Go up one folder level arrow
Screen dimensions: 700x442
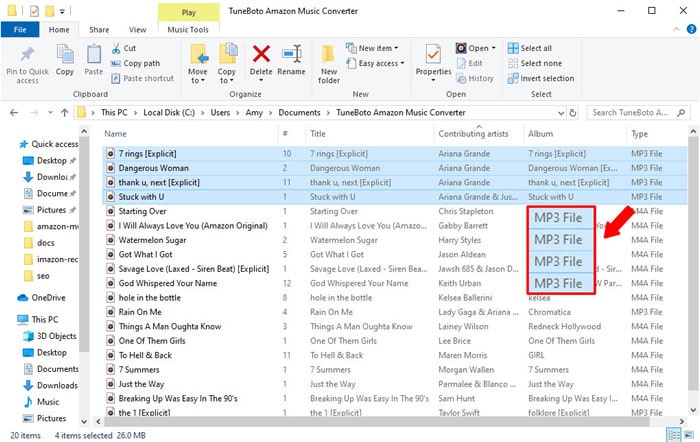click(65, 113)
